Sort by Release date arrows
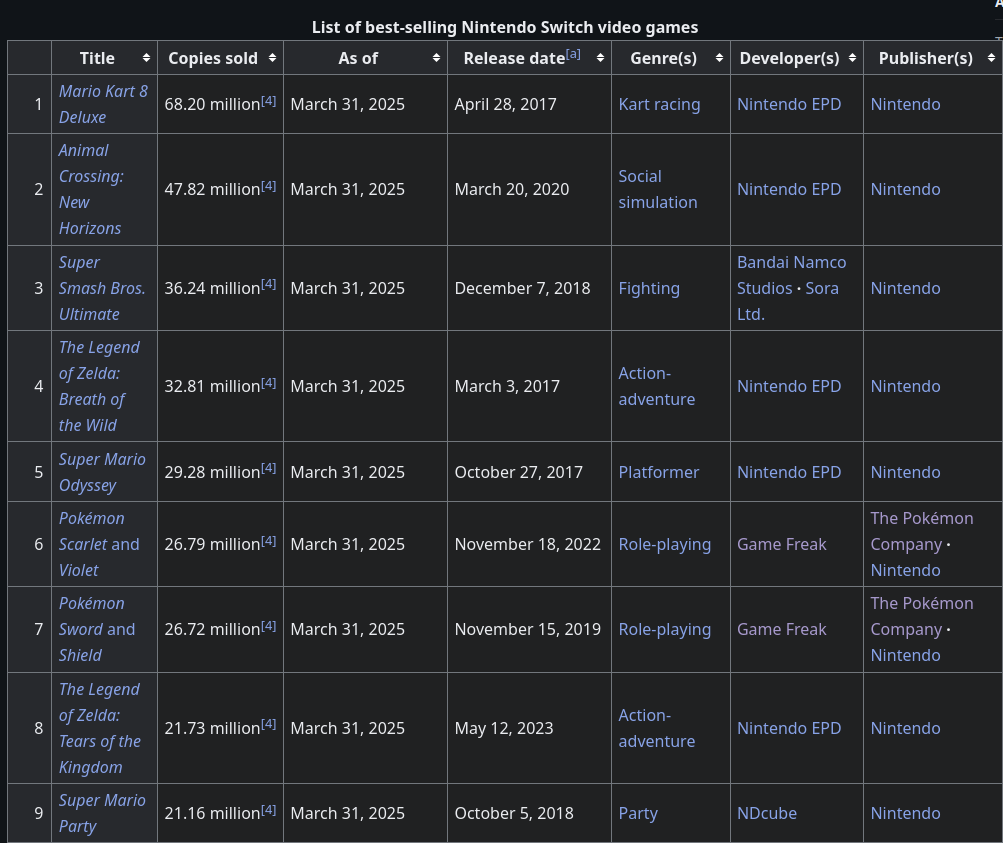1003x843 pixels. (x=600, y=58)
